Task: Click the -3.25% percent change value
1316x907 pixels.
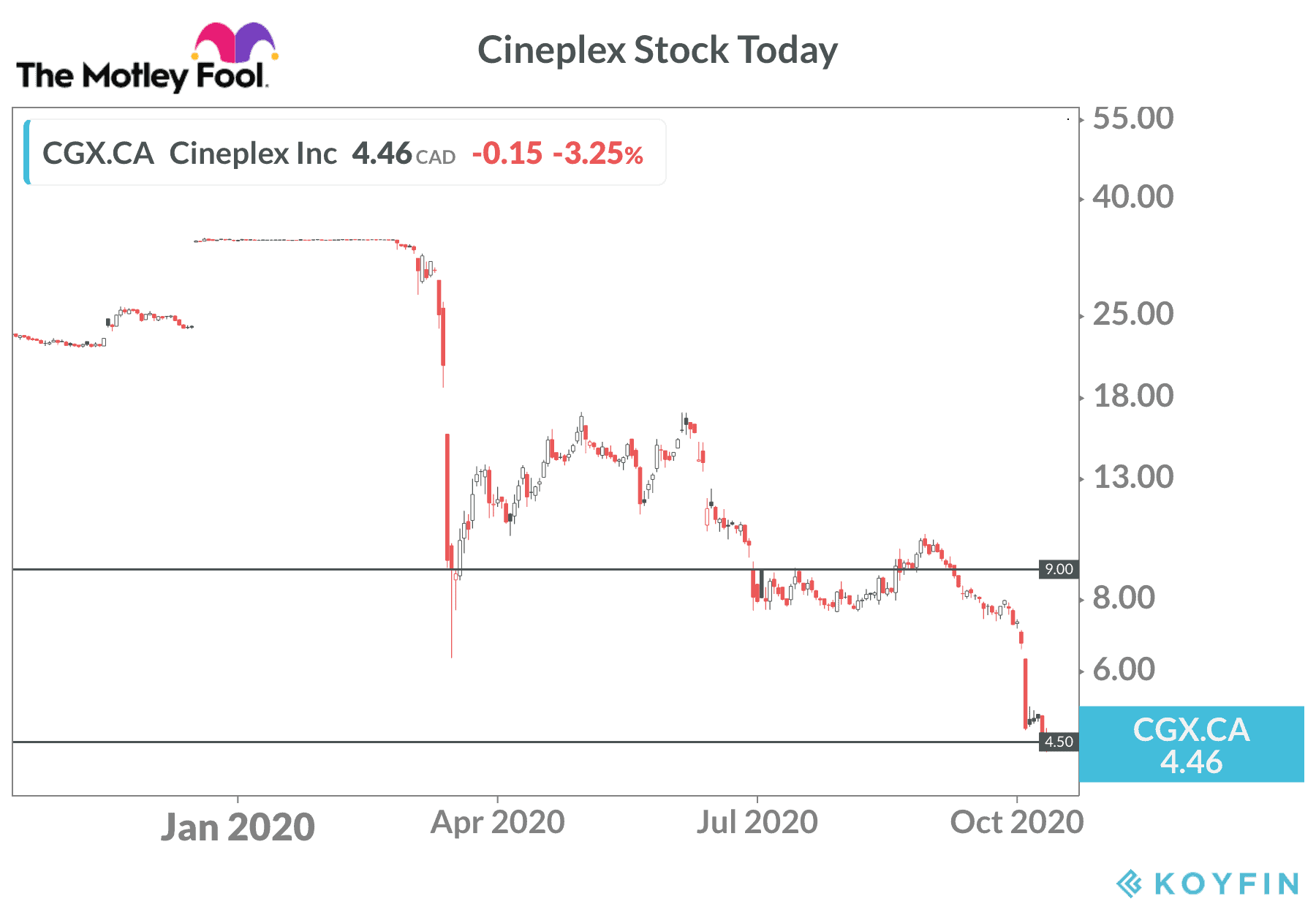Action: tap(598, 154)
